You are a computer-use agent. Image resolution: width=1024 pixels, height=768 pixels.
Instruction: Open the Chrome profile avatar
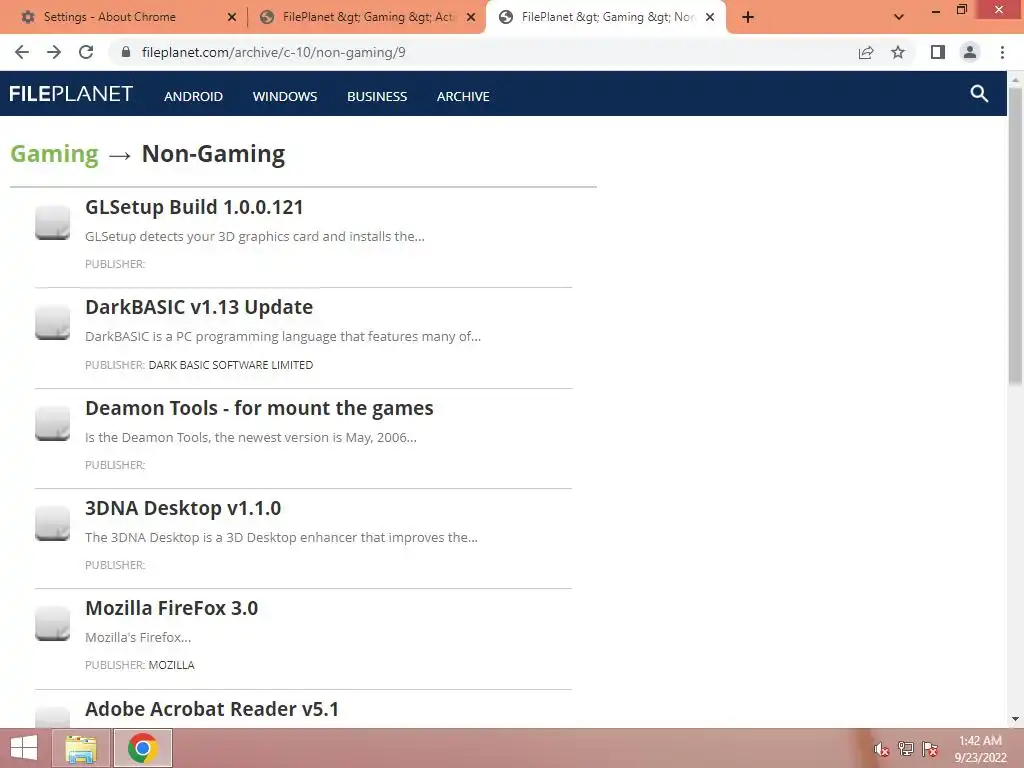click(970, 52)
